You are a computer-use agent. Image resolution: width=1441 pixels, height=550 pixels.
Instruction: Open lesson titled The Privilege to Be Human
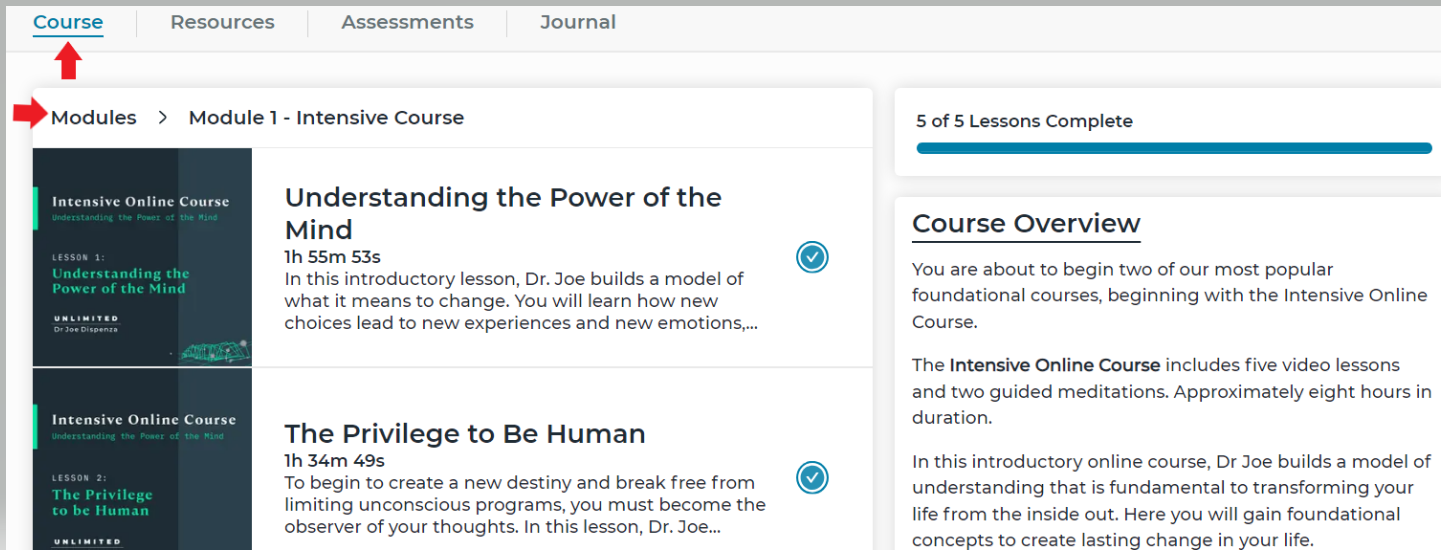click(465, 433)
